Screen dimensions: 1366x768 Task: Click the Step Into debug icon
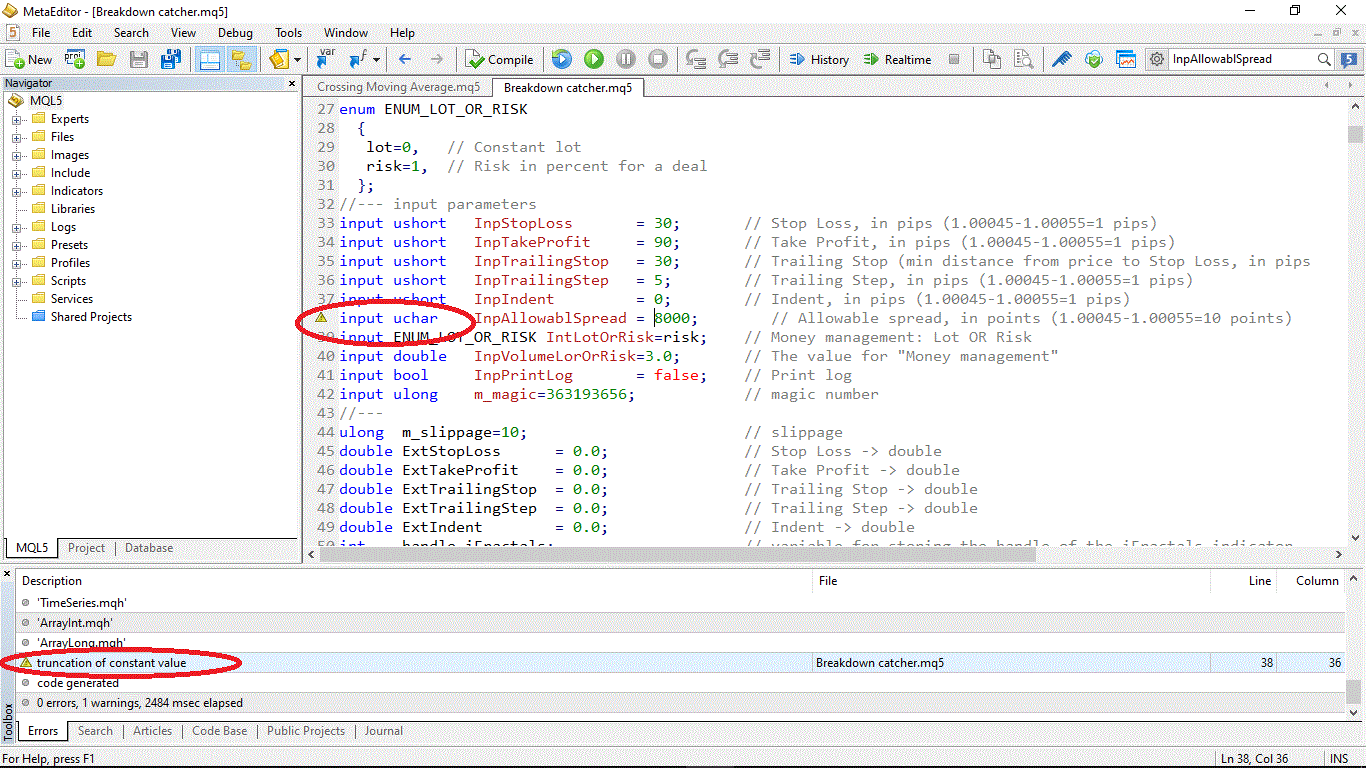[x=697, y=60]
